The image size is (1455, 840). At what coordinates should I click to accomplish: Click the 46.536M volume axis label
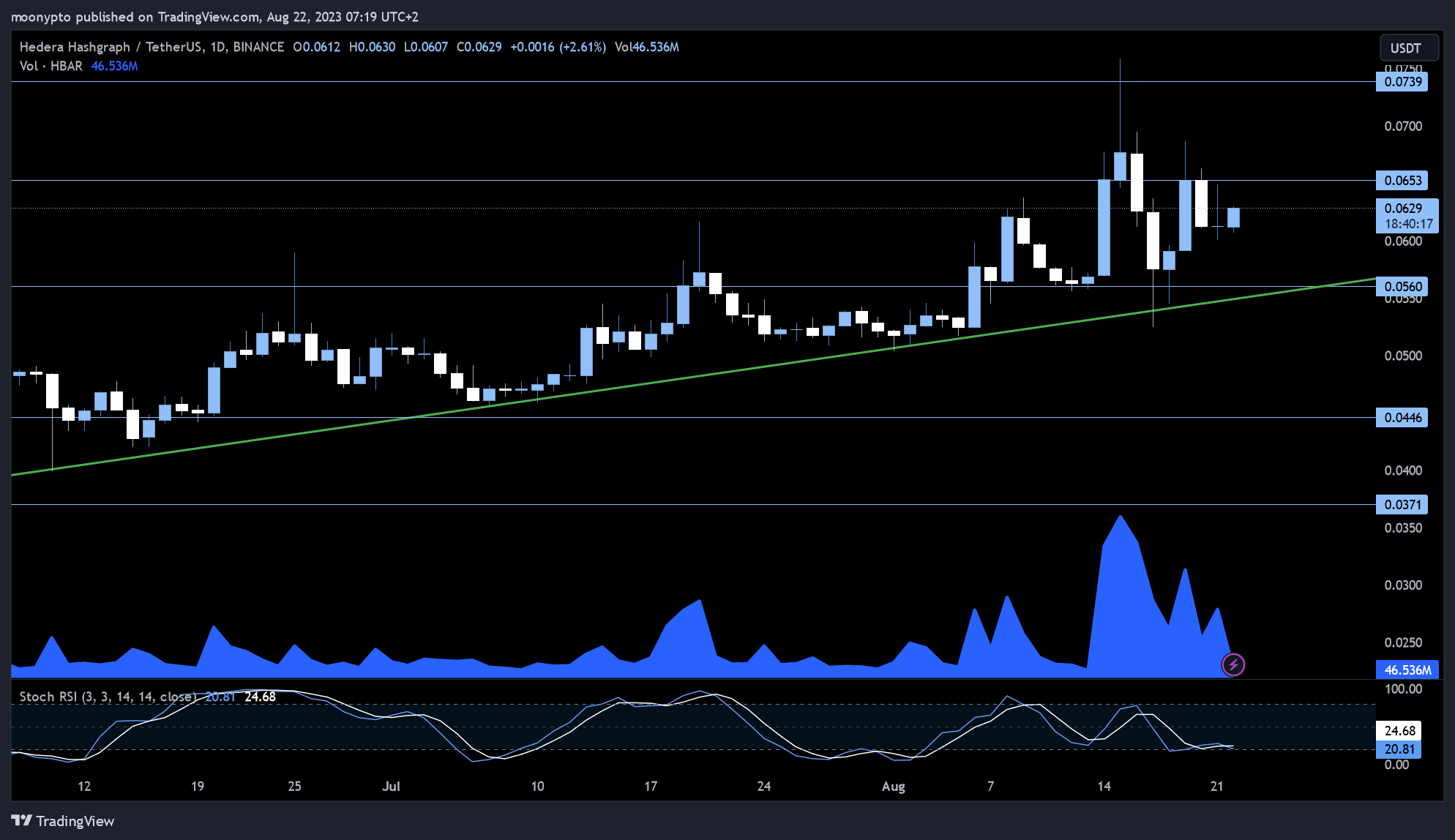1407,670
